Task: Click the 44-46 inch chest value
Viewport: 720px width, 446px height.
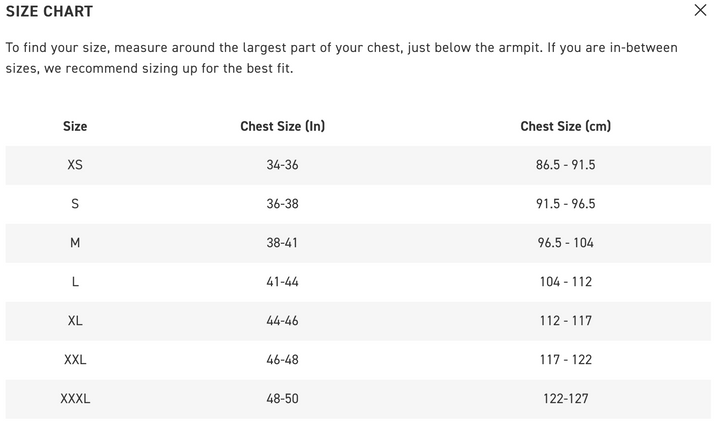Action: (x=282, y=321)
